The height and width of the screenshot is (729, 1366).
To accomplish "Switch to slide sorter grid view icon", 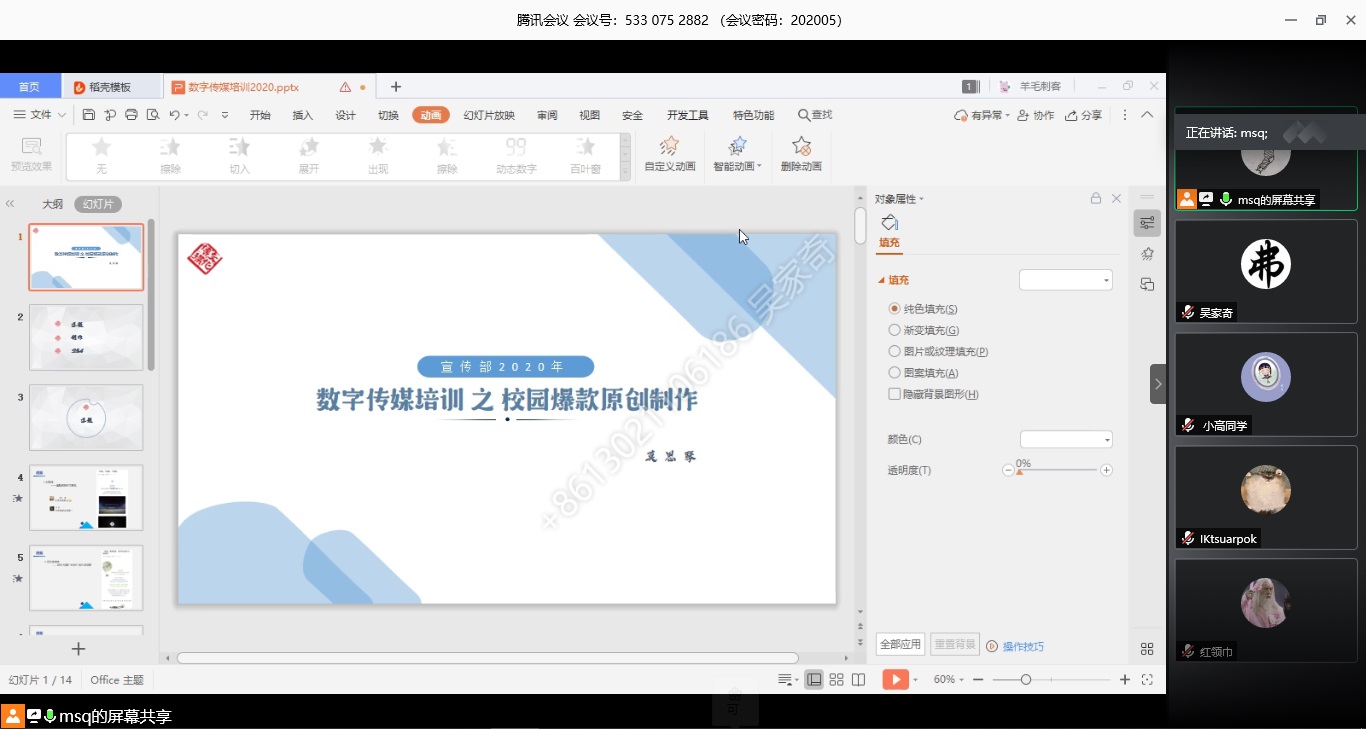I will coord(836,680).
